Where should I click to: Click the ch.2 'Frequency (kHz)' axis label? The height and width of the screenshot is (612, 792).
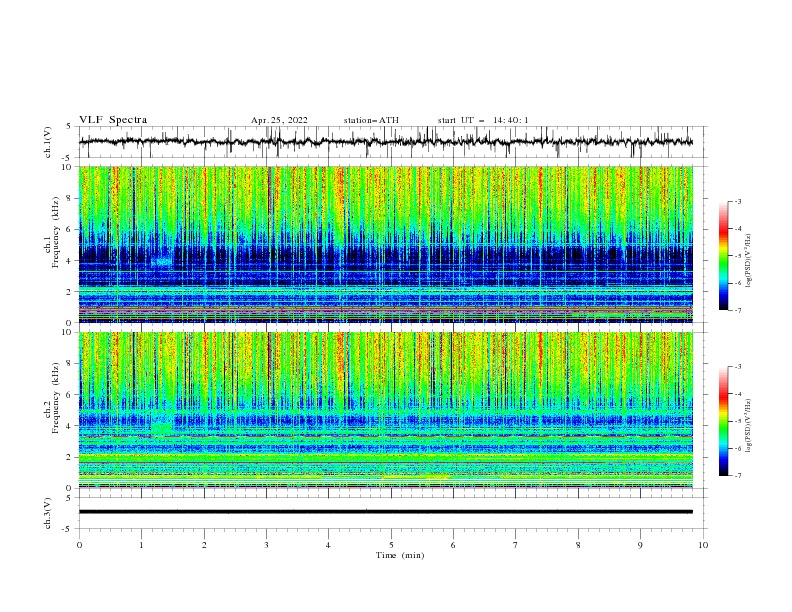click(x=56, y=398)
